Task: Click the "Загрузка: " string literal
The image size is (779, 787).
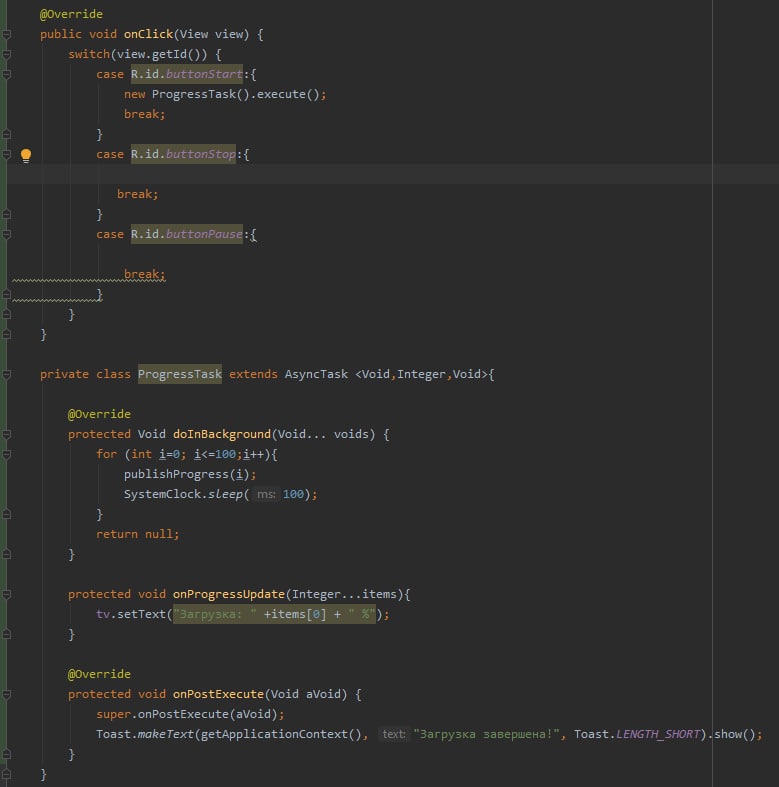Action: click(215, 614)
